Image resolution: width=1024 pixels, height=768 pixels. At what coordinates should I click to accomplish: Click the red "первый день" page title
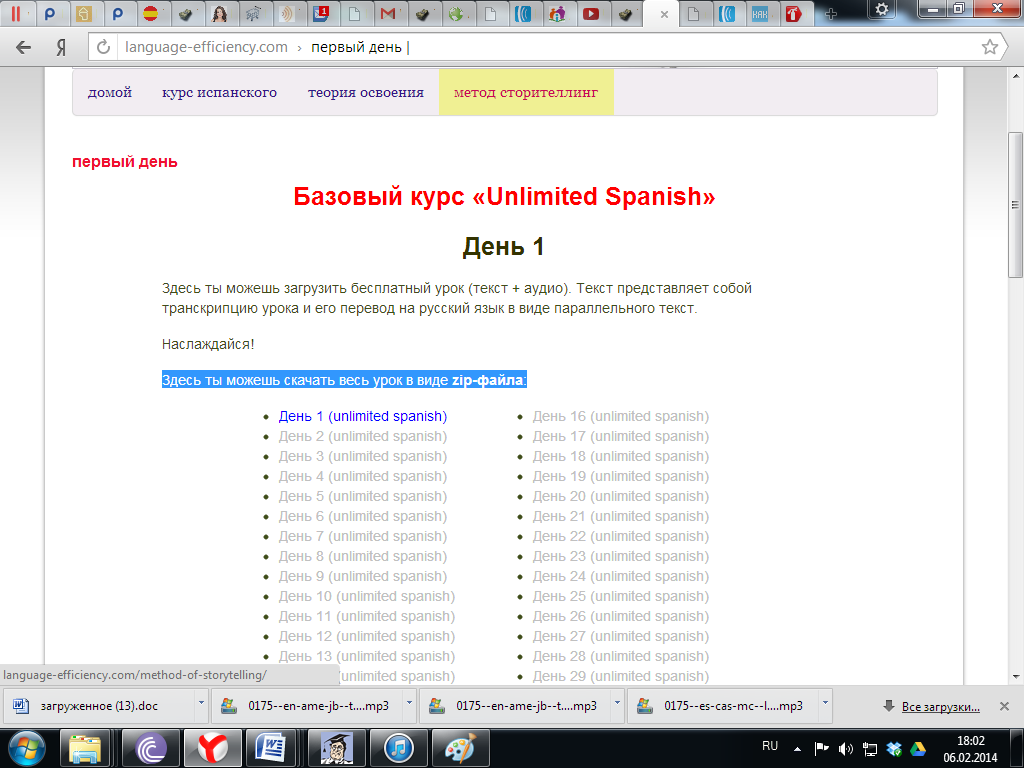point(125,161)
